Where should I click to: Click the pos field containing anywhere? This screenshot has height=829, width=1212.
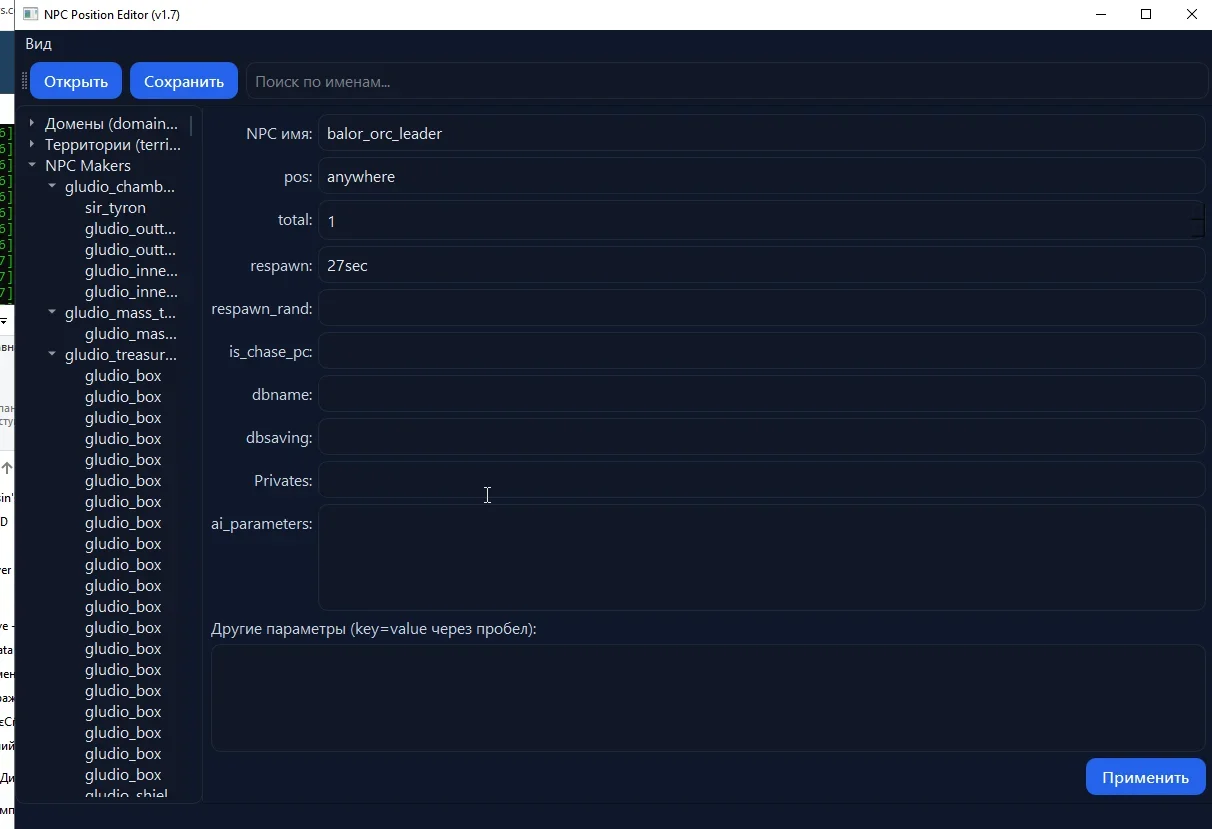tap(760, 177)
